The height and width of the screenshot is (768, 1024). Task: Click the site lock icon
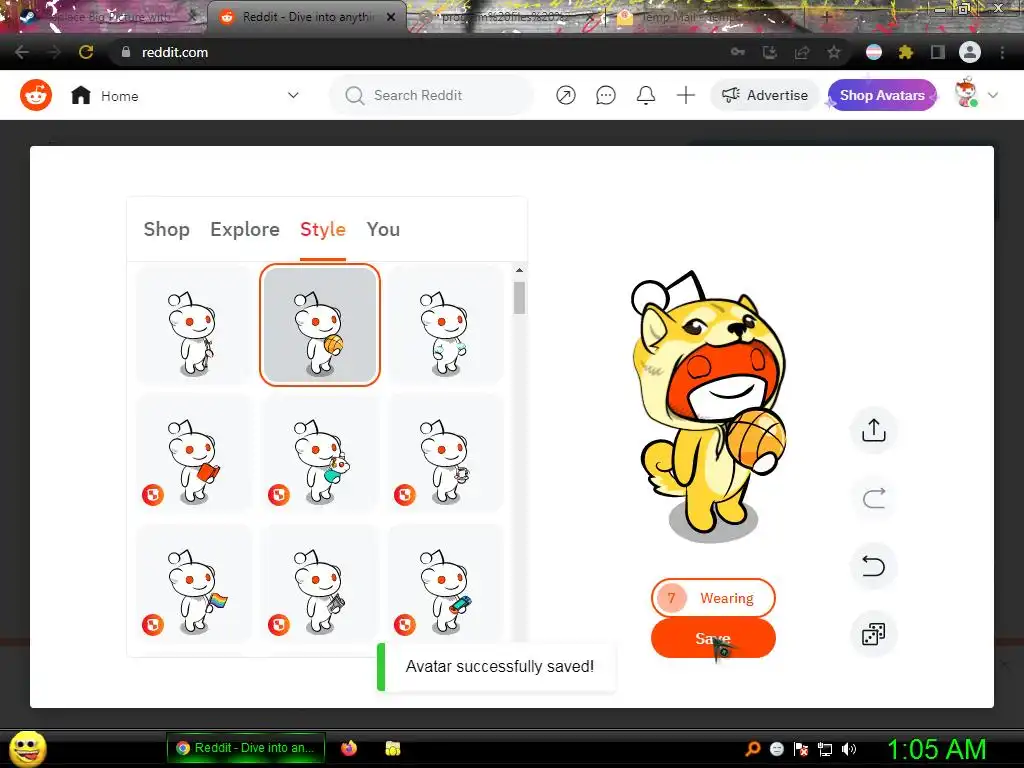(126, 52)
